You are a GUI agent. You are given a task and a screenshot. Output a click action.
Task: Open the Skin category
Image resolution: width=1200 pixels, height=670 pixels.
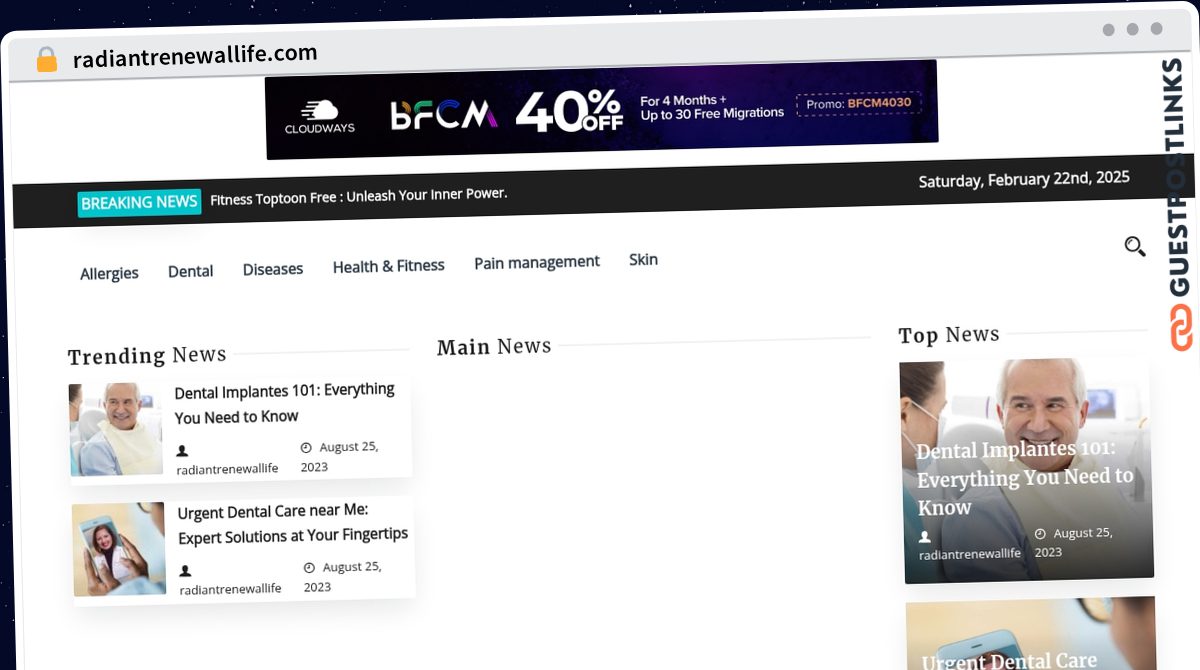click(643, 258)
